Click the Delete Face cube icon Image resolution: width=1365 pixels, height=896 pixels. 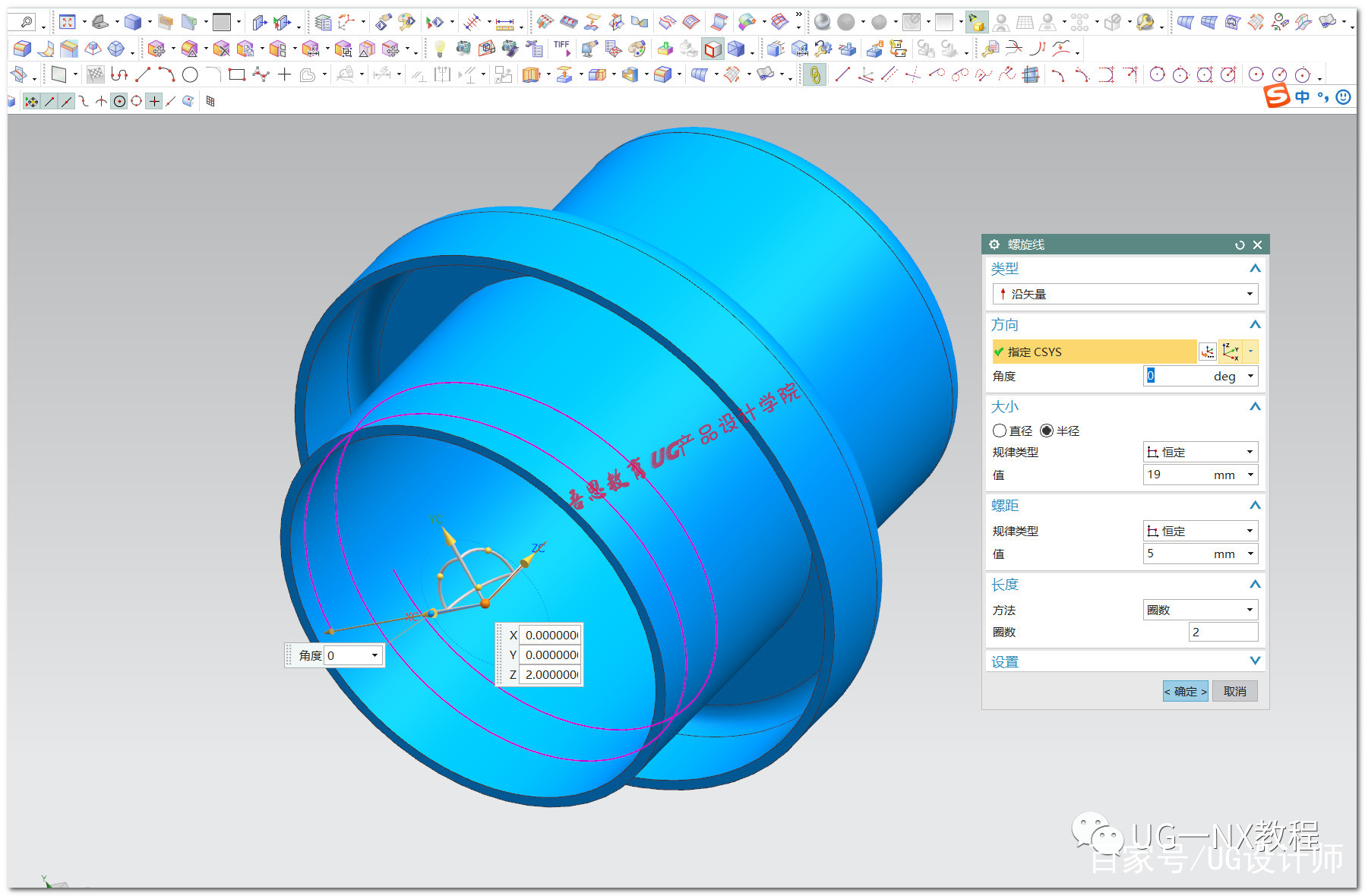pos(221,49)
